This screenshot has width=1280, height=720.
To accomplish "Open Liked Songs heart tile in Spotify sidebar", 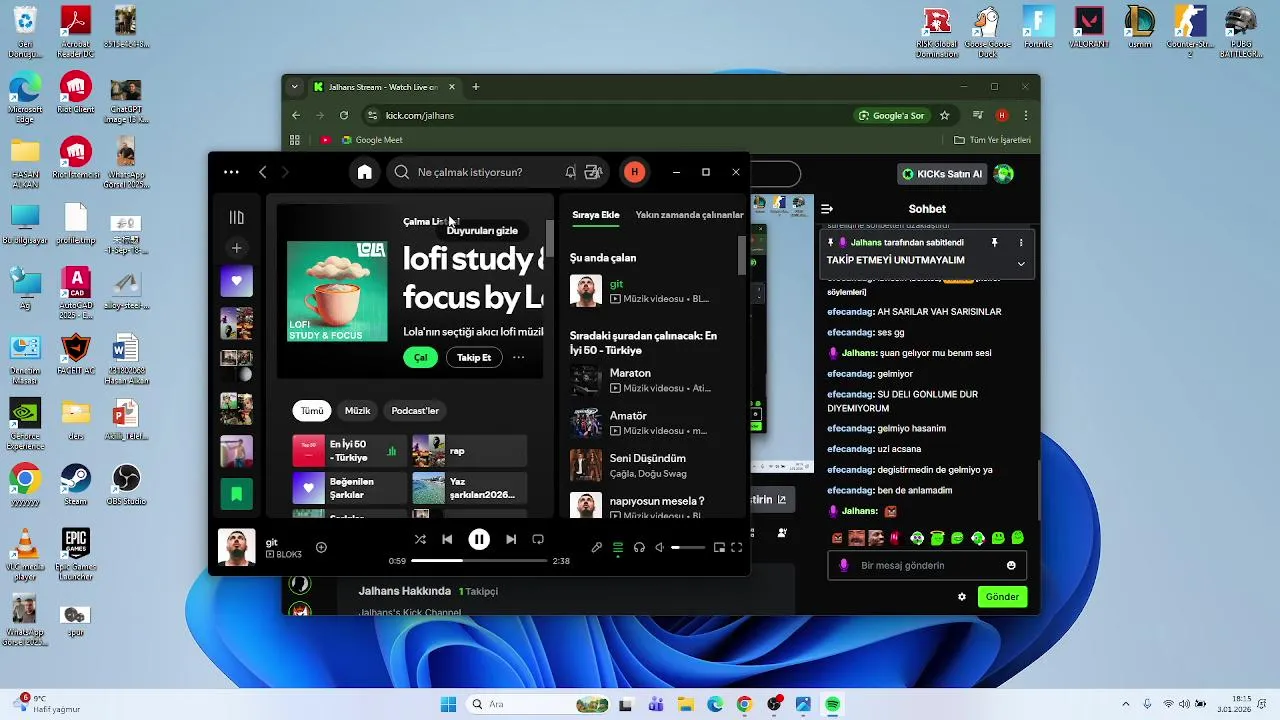I will point(237,282).
